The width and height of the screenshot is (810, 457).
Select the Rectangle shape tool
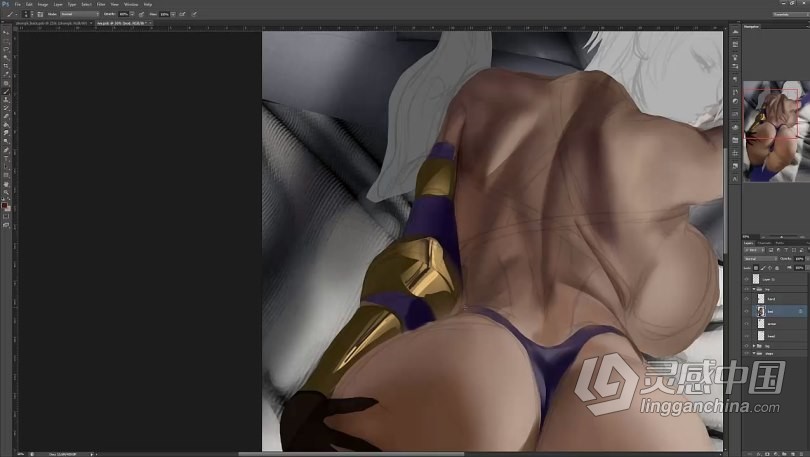tap(6, 175)
